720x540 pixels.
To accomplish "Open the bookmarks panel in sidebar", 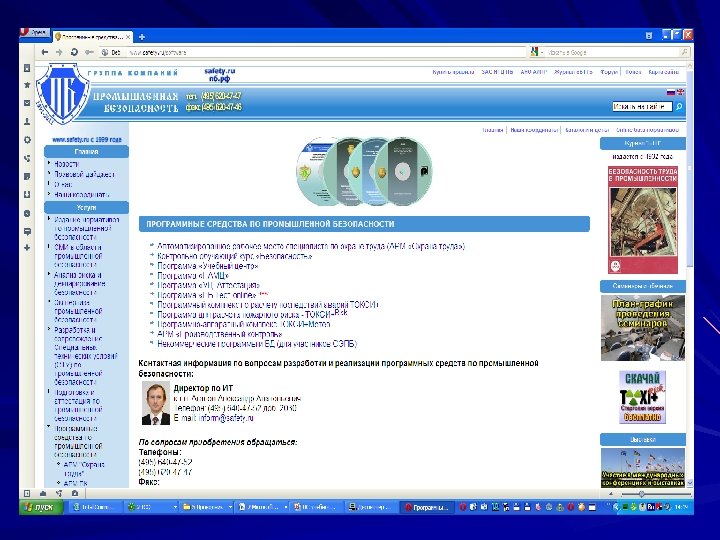I will pyautogui.click(x=27, y=68).
